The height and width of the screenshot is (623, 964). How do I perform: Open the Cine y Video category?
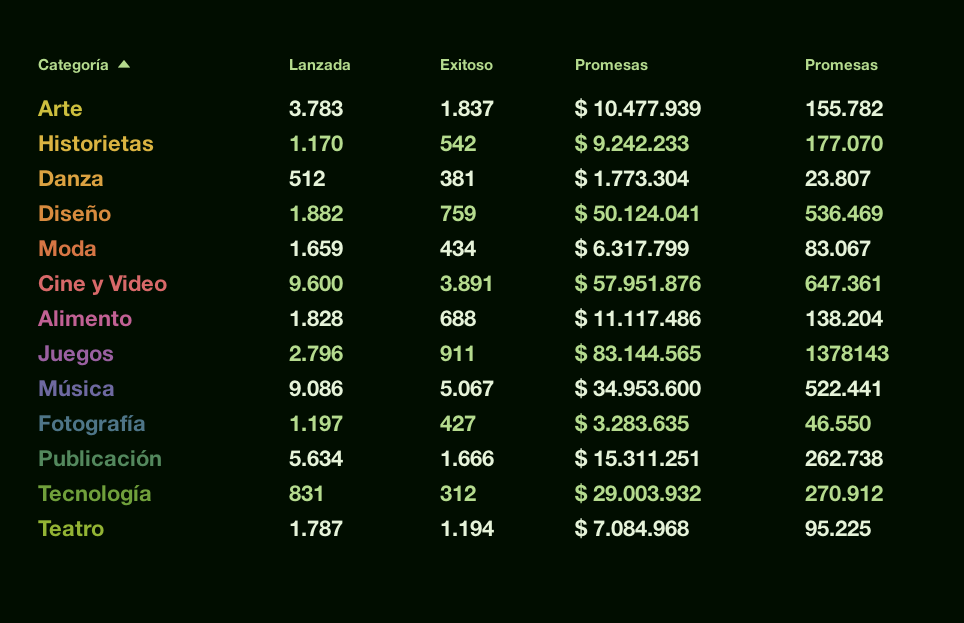[x=102, y=284]
